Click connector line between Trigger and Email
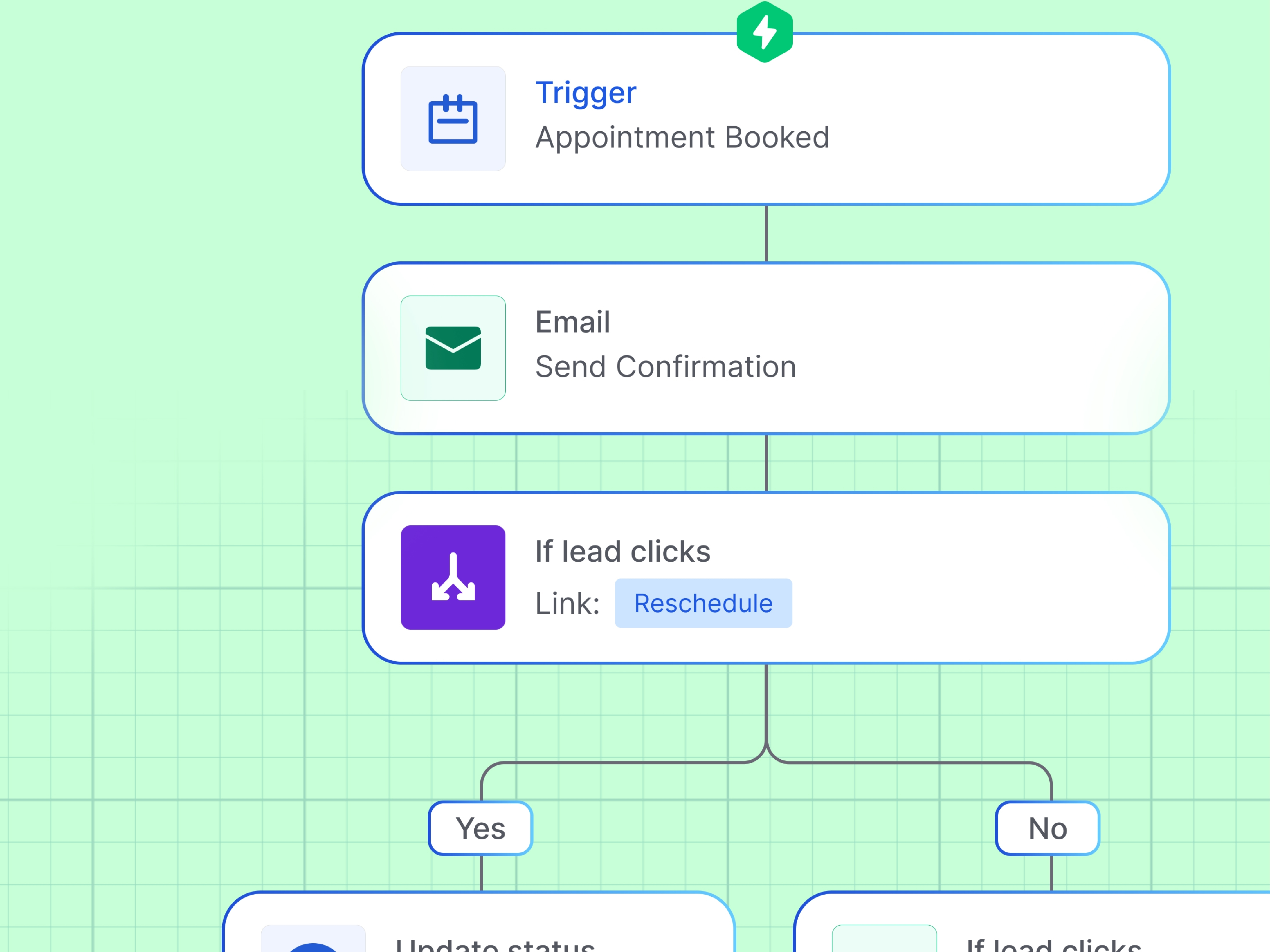This screenshot has height=952, width=1270. 766,234
